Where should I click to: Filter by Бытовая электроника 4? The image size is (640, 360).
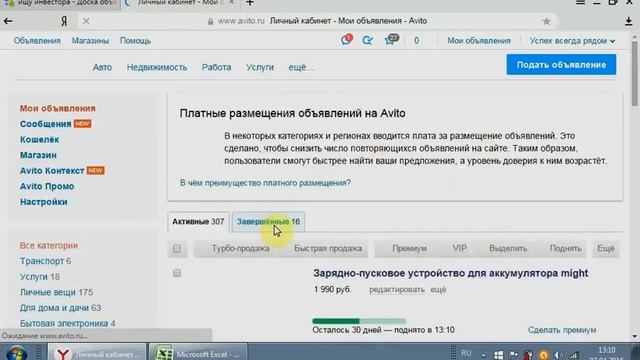[x=67, y=323]
